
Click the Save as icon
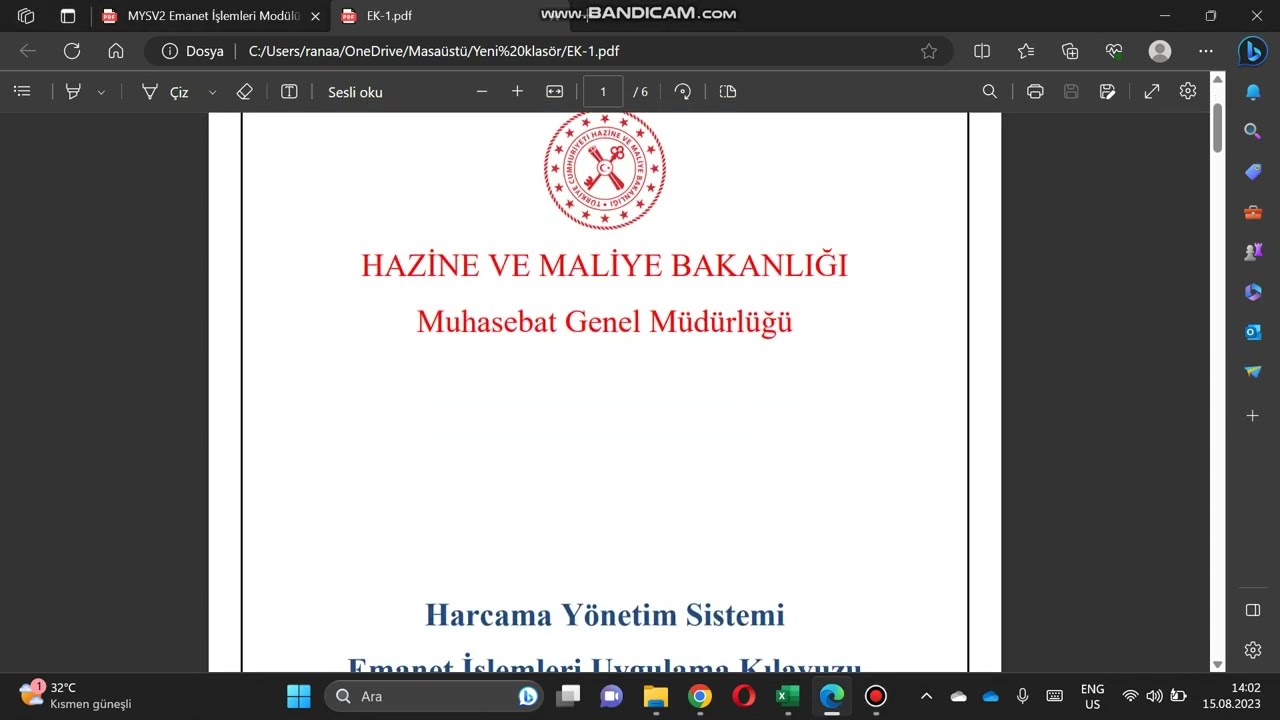click(1107, 91)
